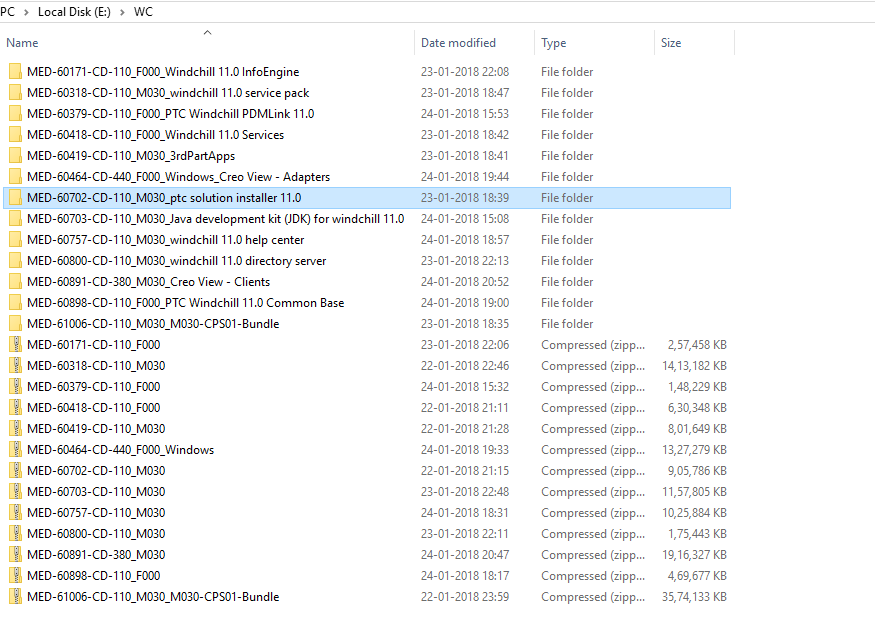This screenshot has width=875, height=622.
Task: Click size value '2,57,458 KB'
Action: tap(697, 345)
